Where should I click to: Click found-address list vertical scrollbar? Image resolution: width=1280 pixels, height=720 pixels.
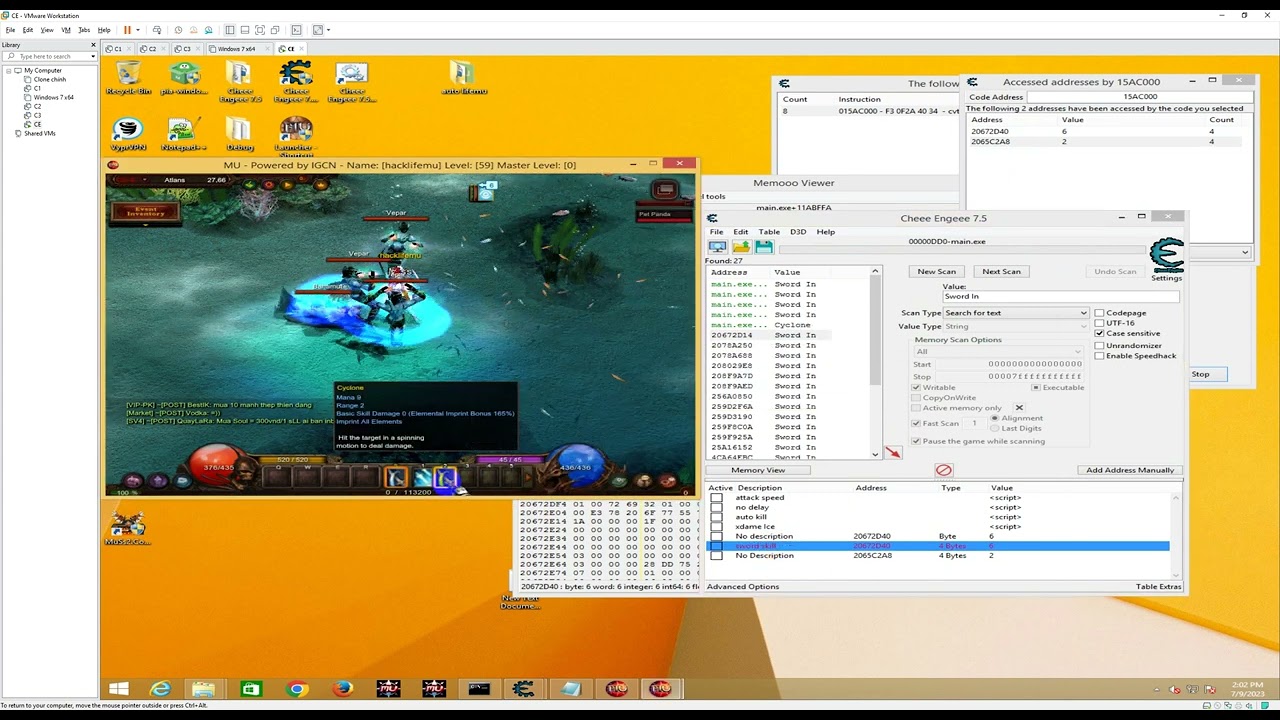[x=875, y=362]
